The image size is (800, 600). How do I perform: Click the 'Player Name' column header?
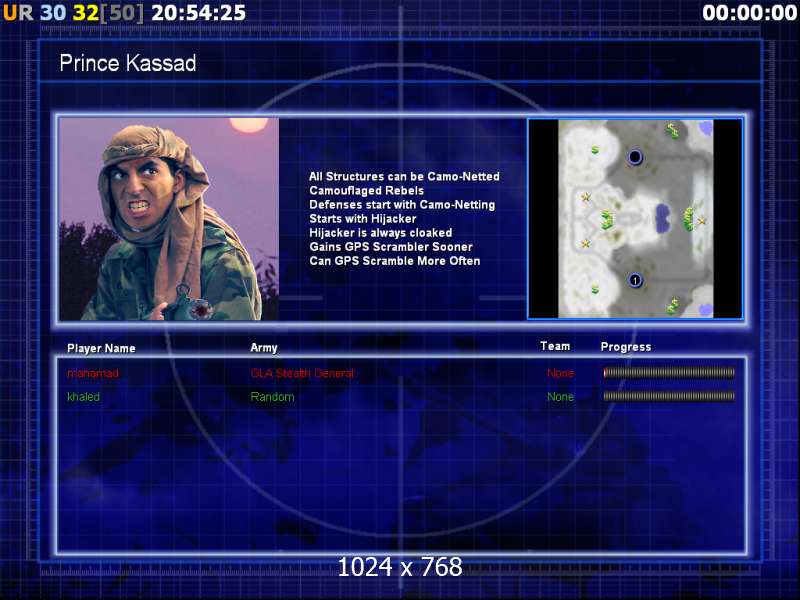coord(101,348)
